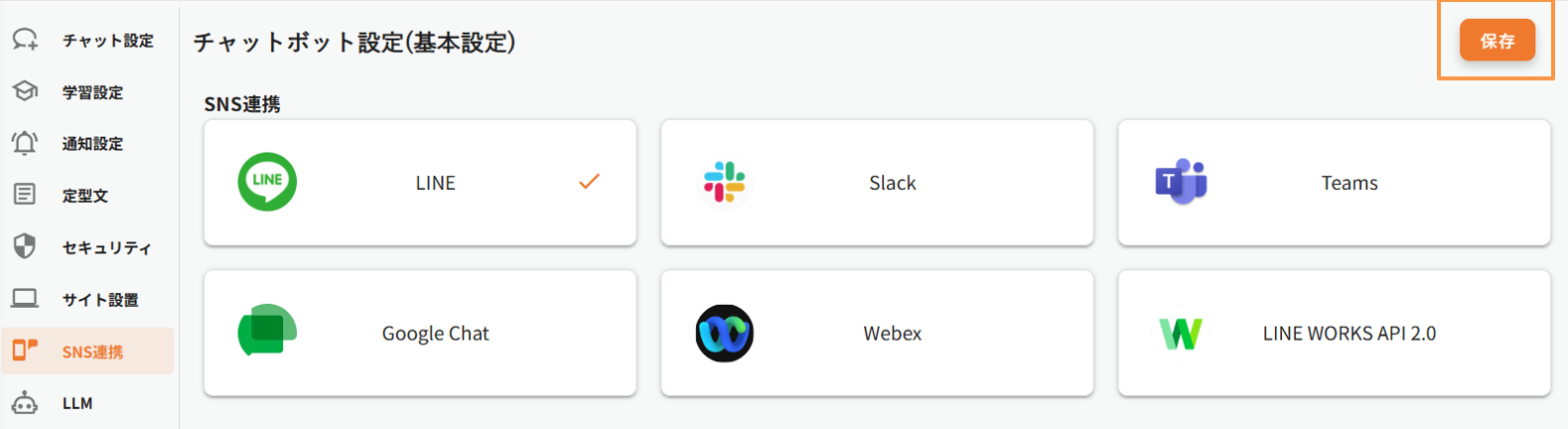Click the LINE WORKS green W logo
This screenshot has width=1568, height=429.
[x=1181, y=334]
